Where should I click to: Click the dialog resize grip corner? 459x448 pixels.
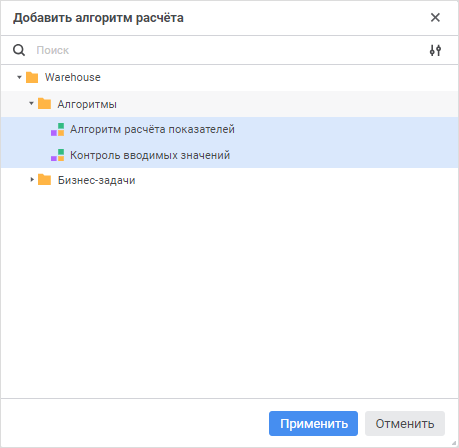(x=454, y=443)
